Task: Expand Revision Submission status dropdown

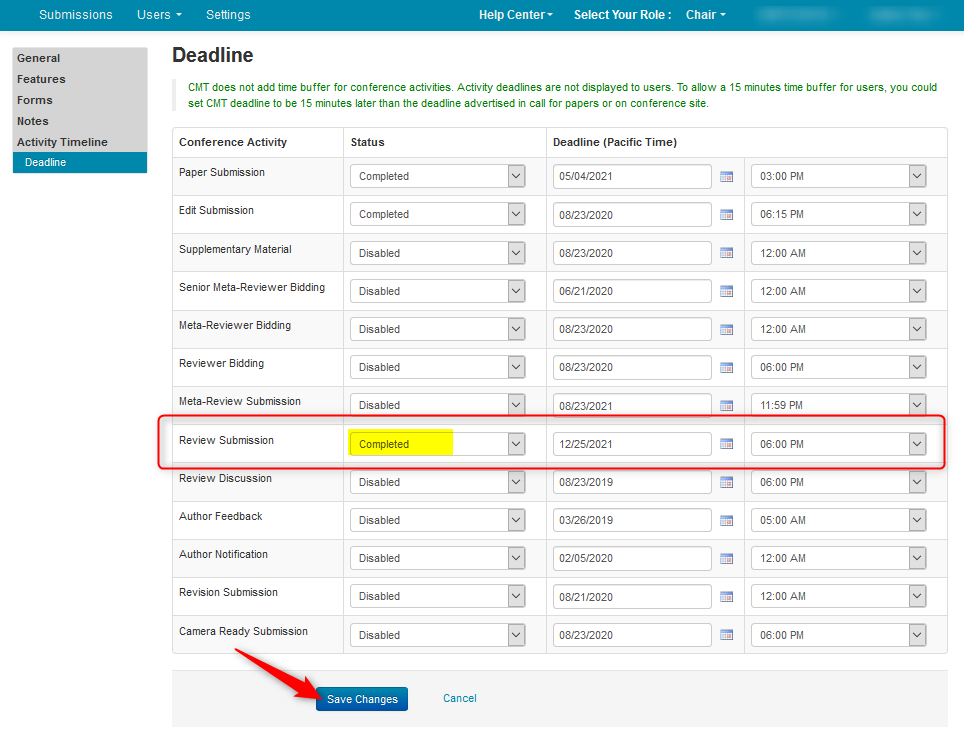Action: (x=437, y=596)
